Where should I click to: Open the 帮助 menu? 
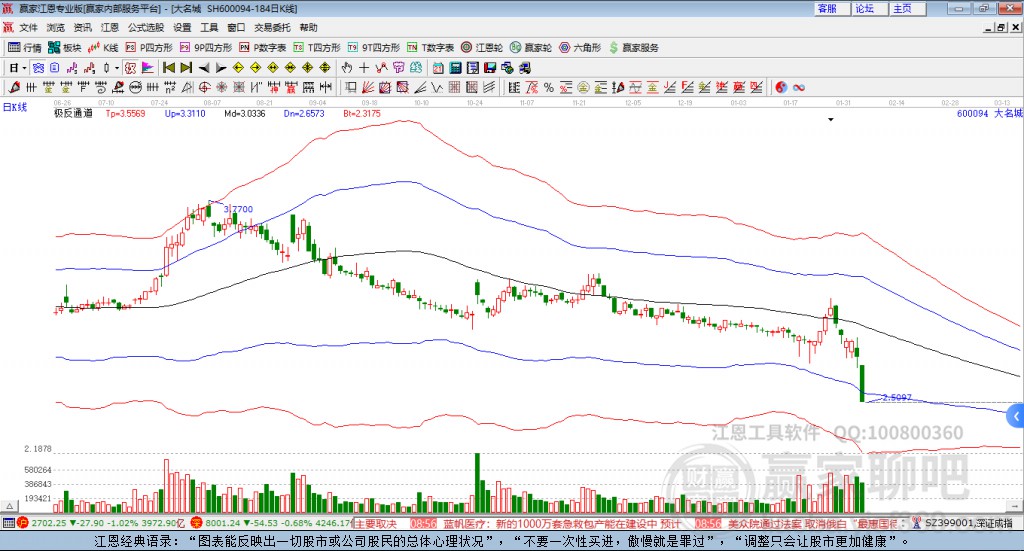308,27
